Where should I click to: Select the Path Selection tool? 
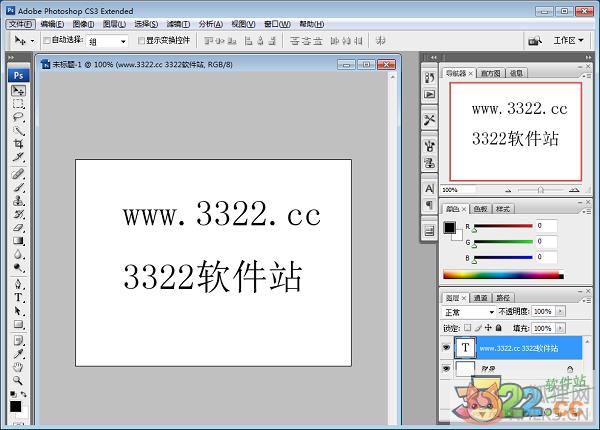tap(18, 311)
